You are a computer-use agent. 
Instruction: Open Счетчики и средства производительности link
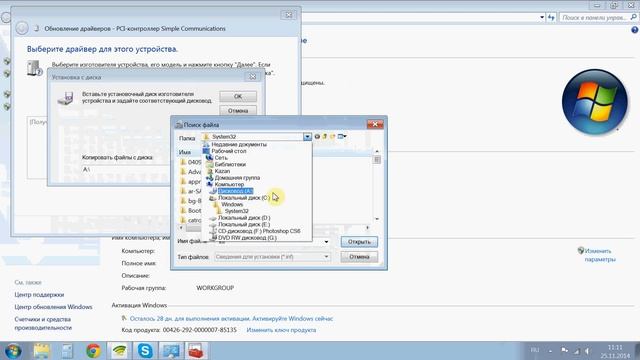click(43, 323)
